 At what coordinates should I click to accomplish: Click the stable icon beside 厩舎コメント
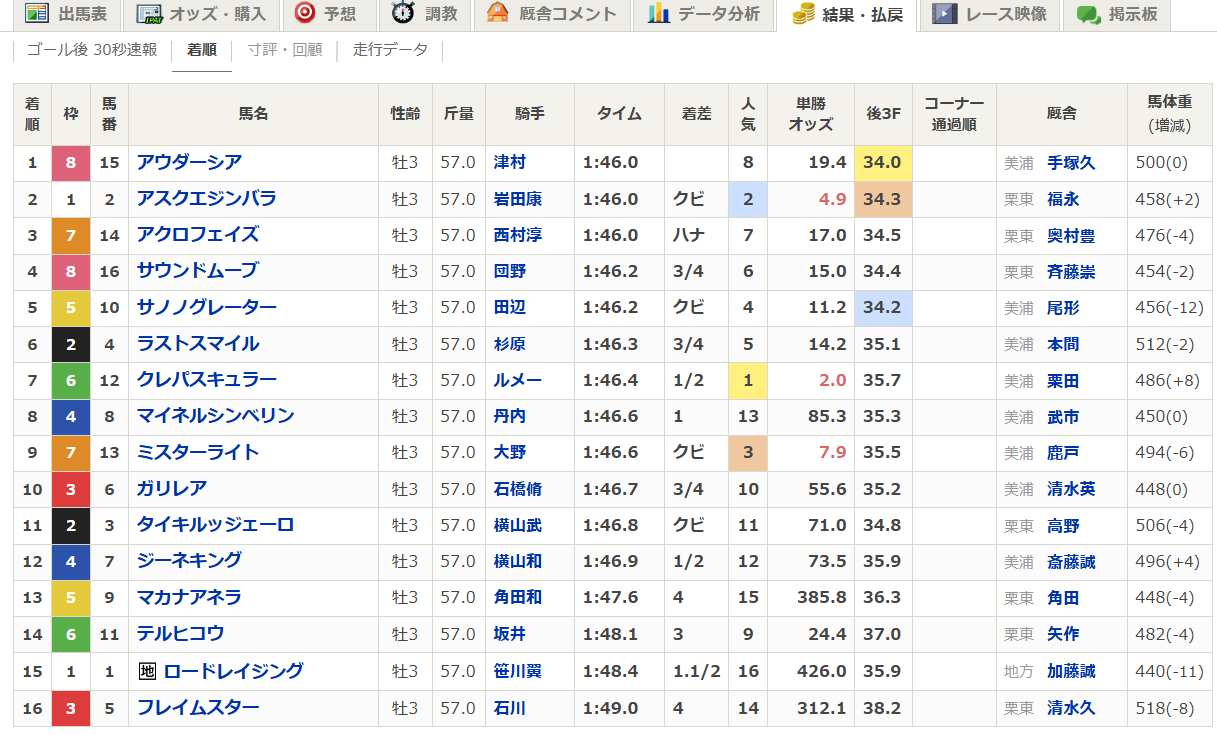pos(498,13)
